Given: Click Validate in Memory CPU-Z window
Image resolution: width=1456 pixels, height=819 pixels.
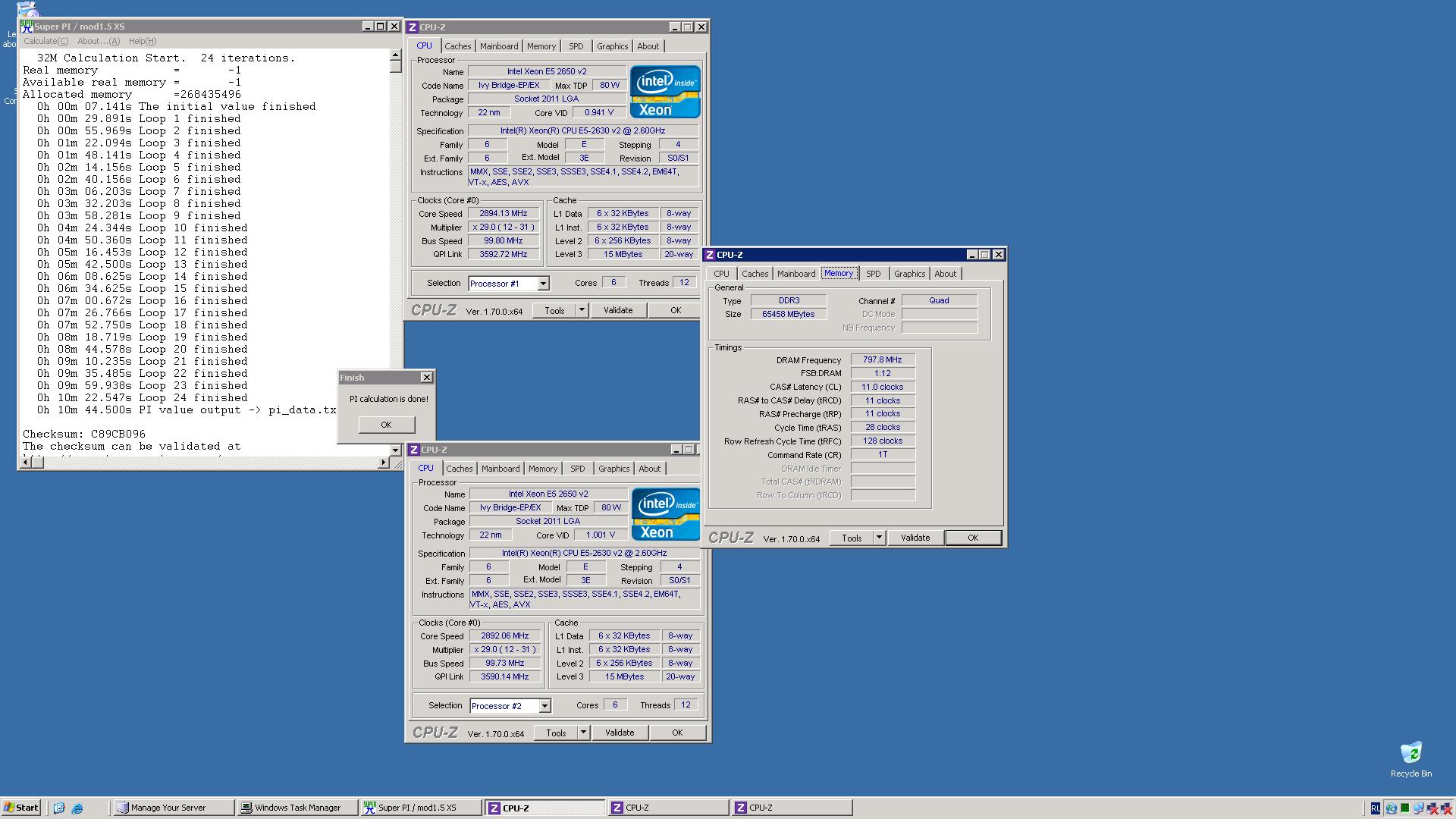Looking at the screenshot, I should coord(915,538).
